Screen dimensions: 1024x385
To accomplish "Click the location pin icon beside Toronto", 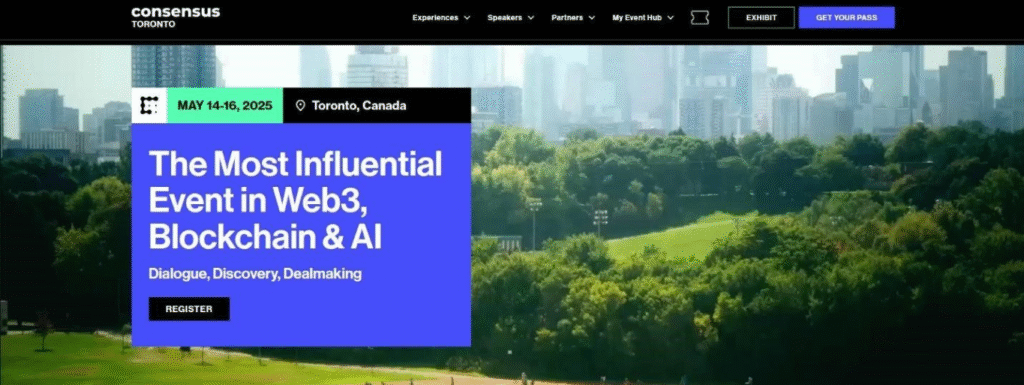I will point(300,106).
